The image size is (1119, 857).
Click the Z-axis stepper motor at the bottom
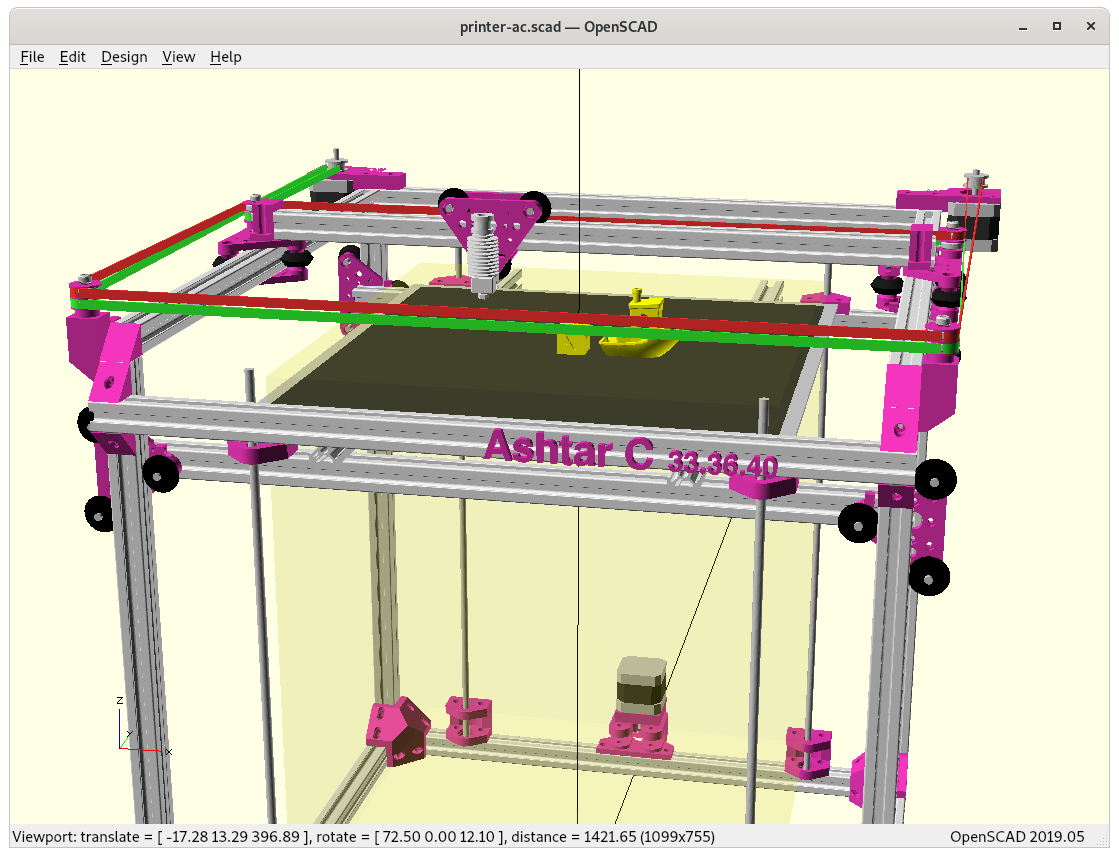point(641,686)
